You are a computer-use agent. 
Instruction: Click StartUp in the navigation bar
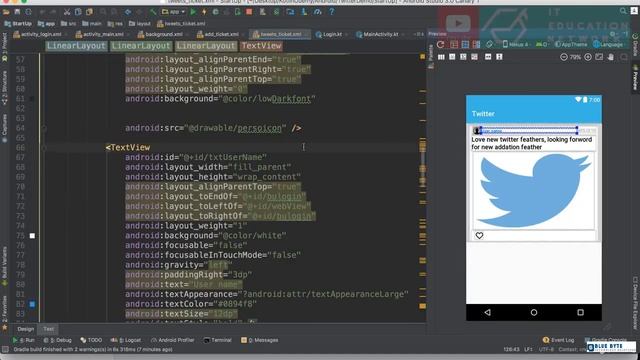18,24
